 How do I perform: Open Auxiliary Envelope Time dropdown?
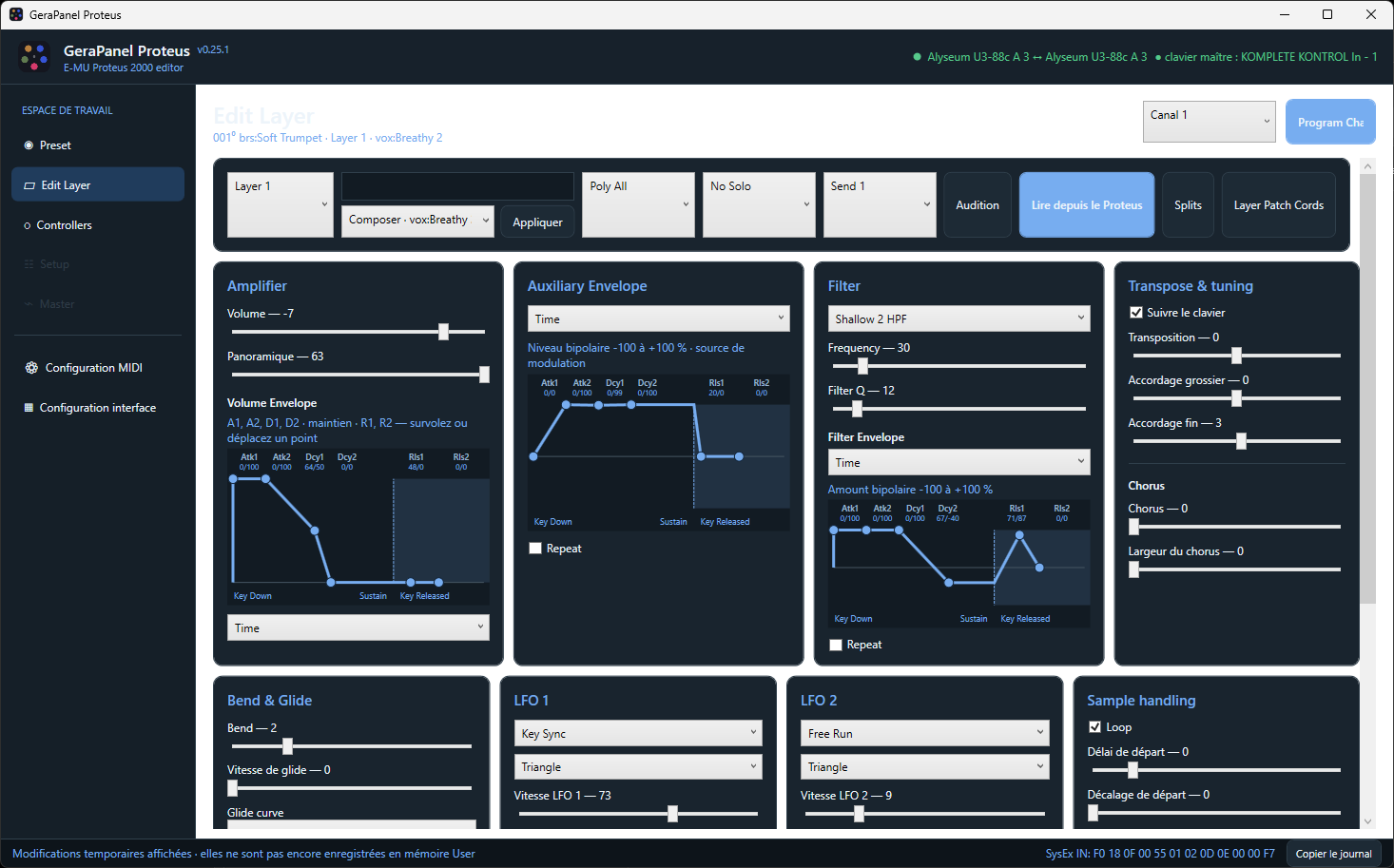pyautogui.click(x=659, y=318)
